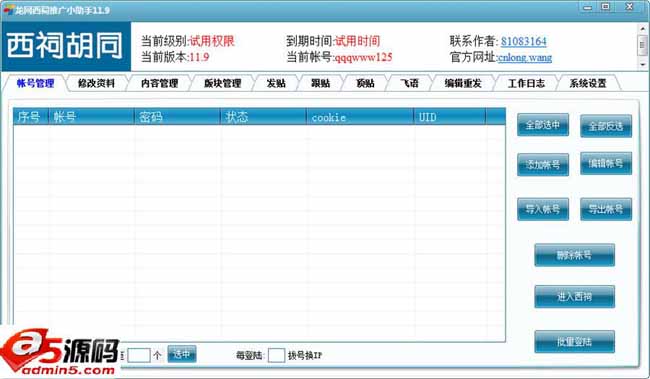Open the 系统设置 tab
Screen dimensions: 650x379
[x=588, y=83]
